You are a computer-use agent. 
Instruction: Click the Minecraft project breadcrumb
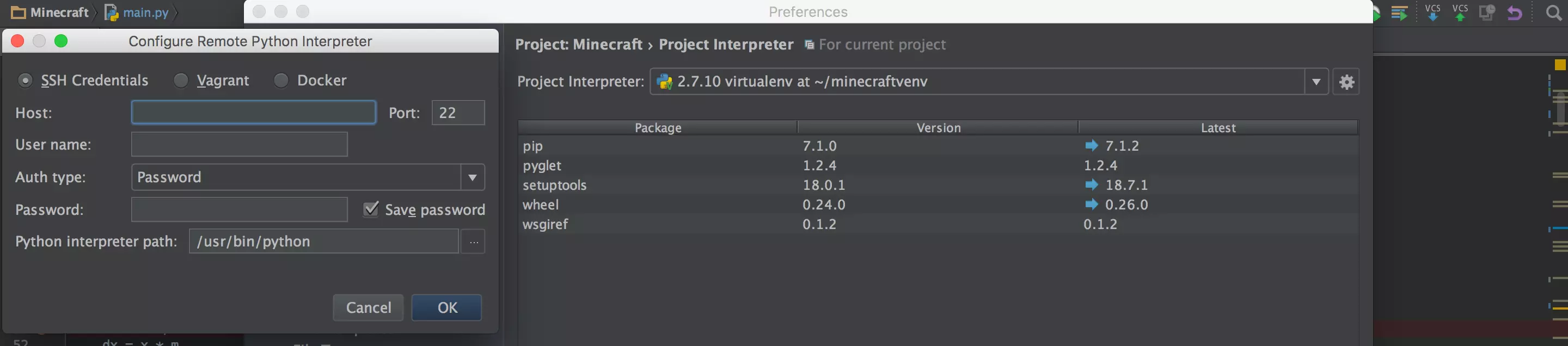point(51,12)
